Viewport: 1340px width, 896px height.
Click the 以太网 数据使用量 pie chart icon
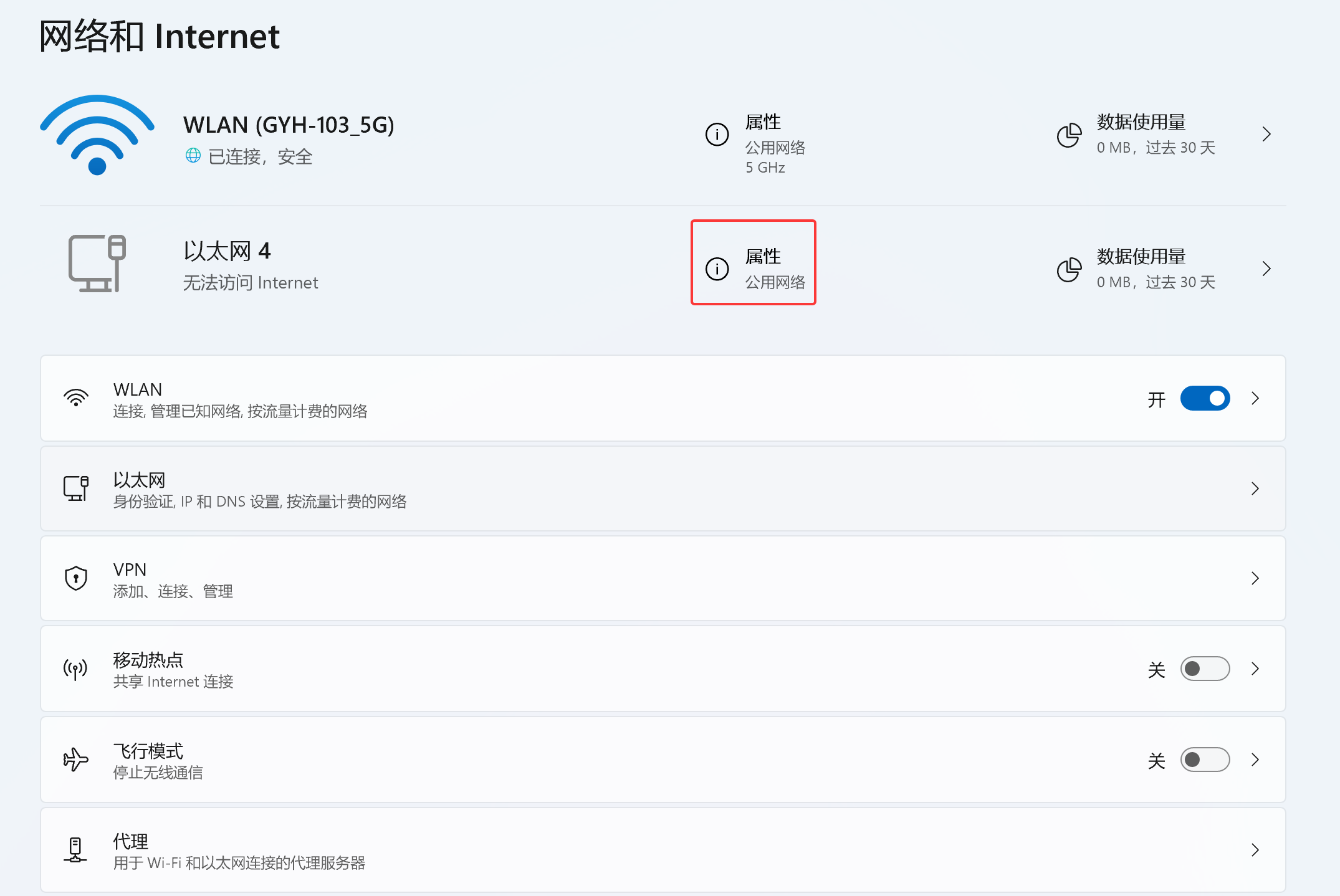coord(1068,269)
